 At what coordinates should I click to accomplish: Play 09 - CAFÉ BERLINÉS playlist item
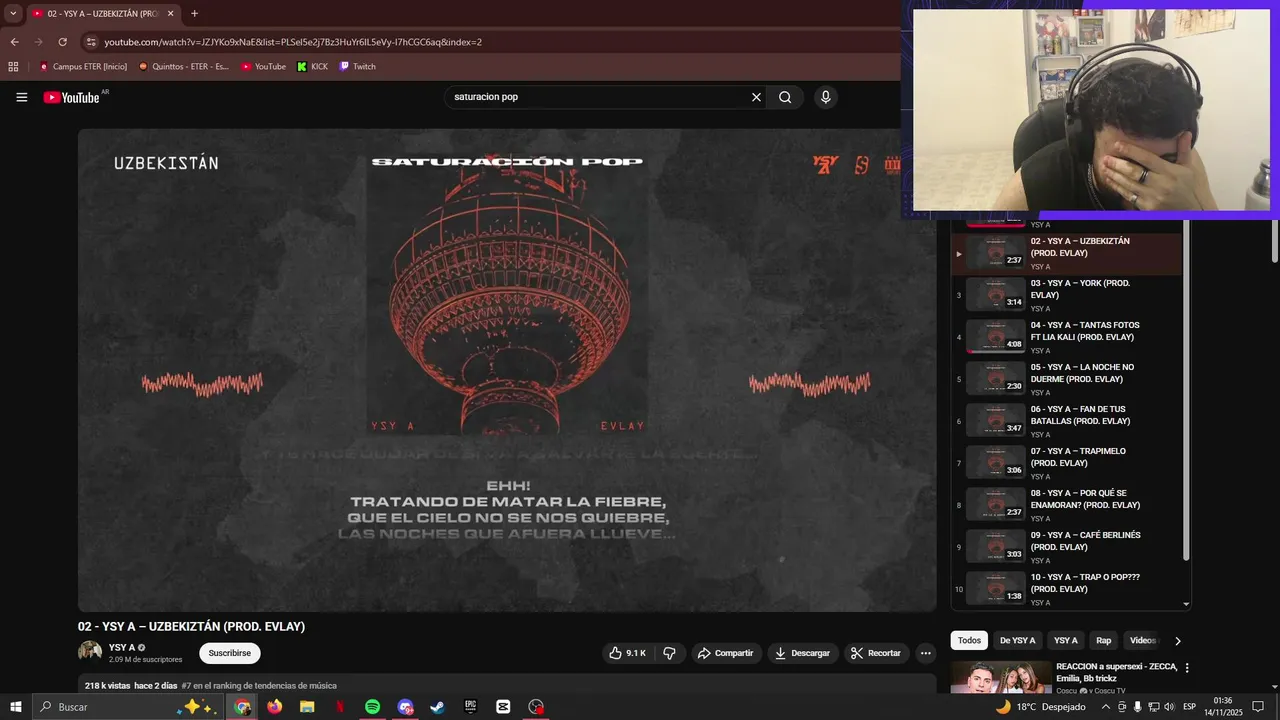(1067, 548)
